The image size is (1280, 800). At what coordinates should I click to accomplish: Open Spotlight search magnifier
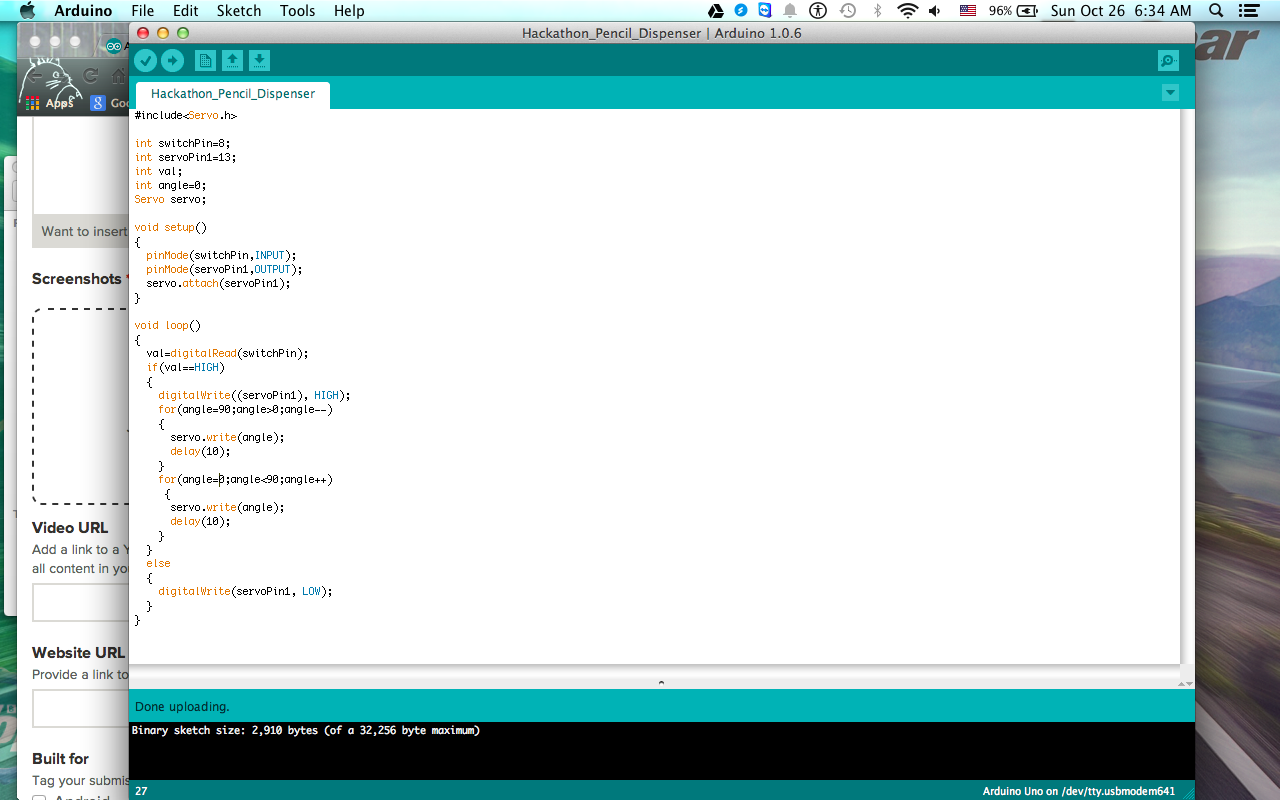coord(1217,11)
